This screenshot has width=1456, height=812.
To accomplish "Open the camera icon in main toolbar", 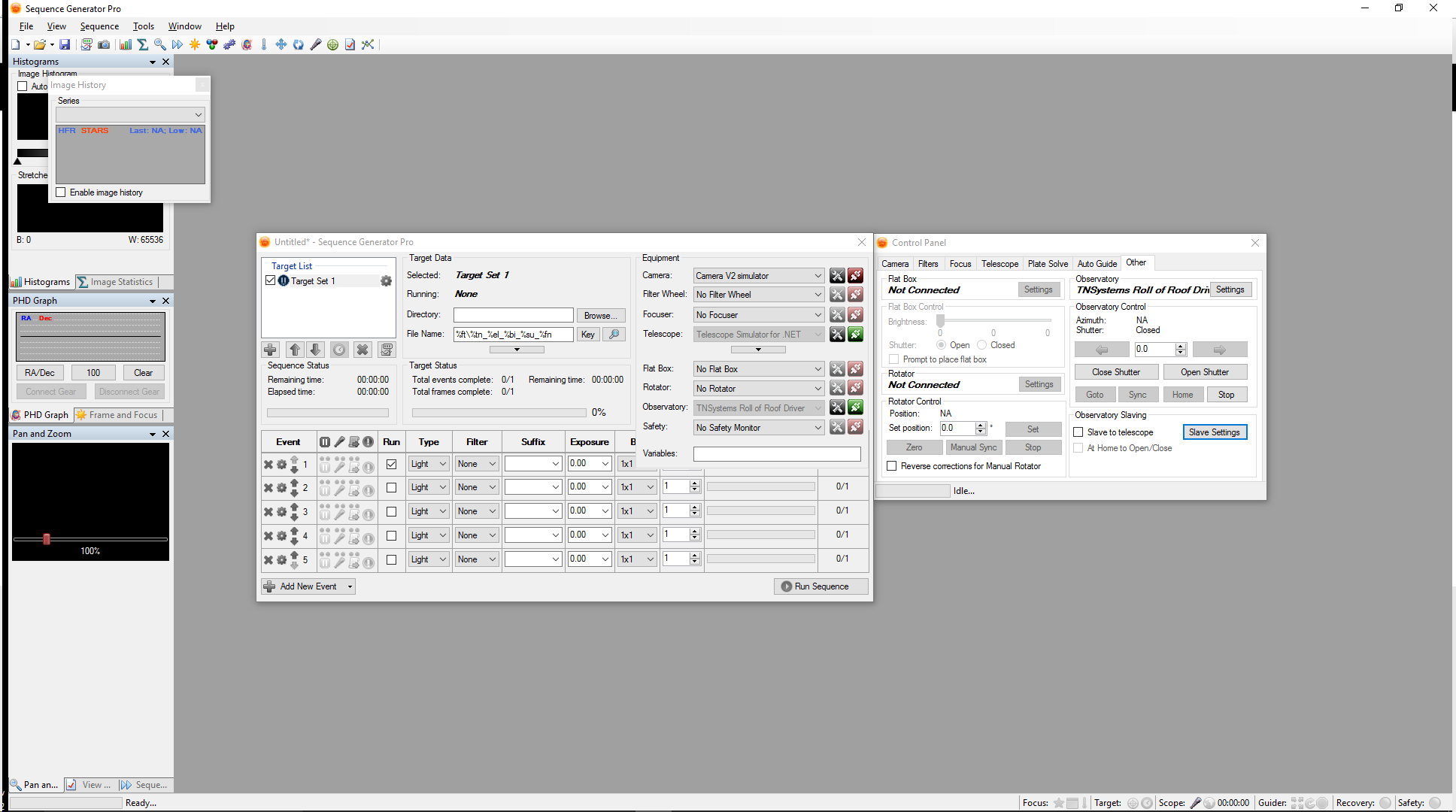I will (105, 45).
